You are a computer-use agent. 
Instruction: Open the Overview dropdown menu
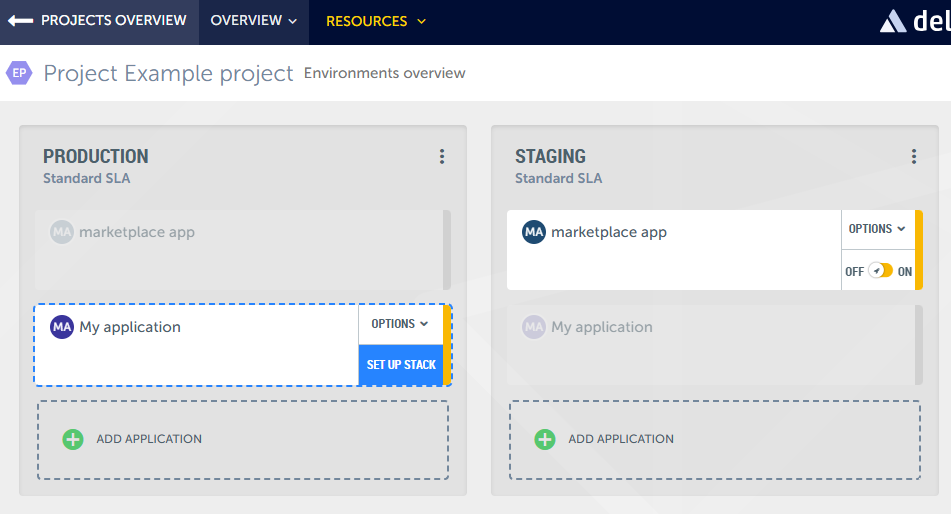tap(254, 21)
